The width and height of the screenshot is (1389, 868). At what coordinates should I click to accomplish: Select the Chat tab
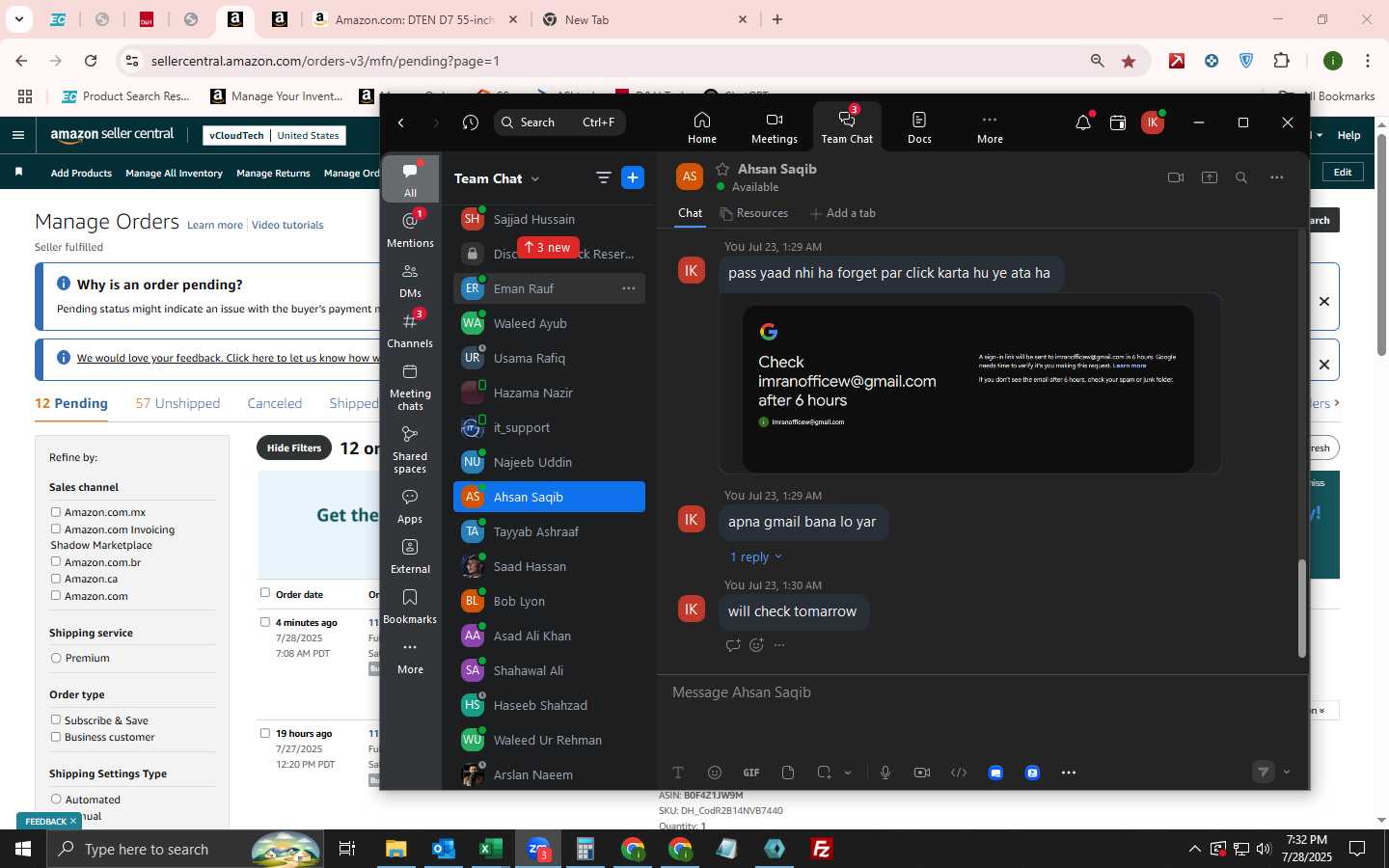[x=691, y=213]
